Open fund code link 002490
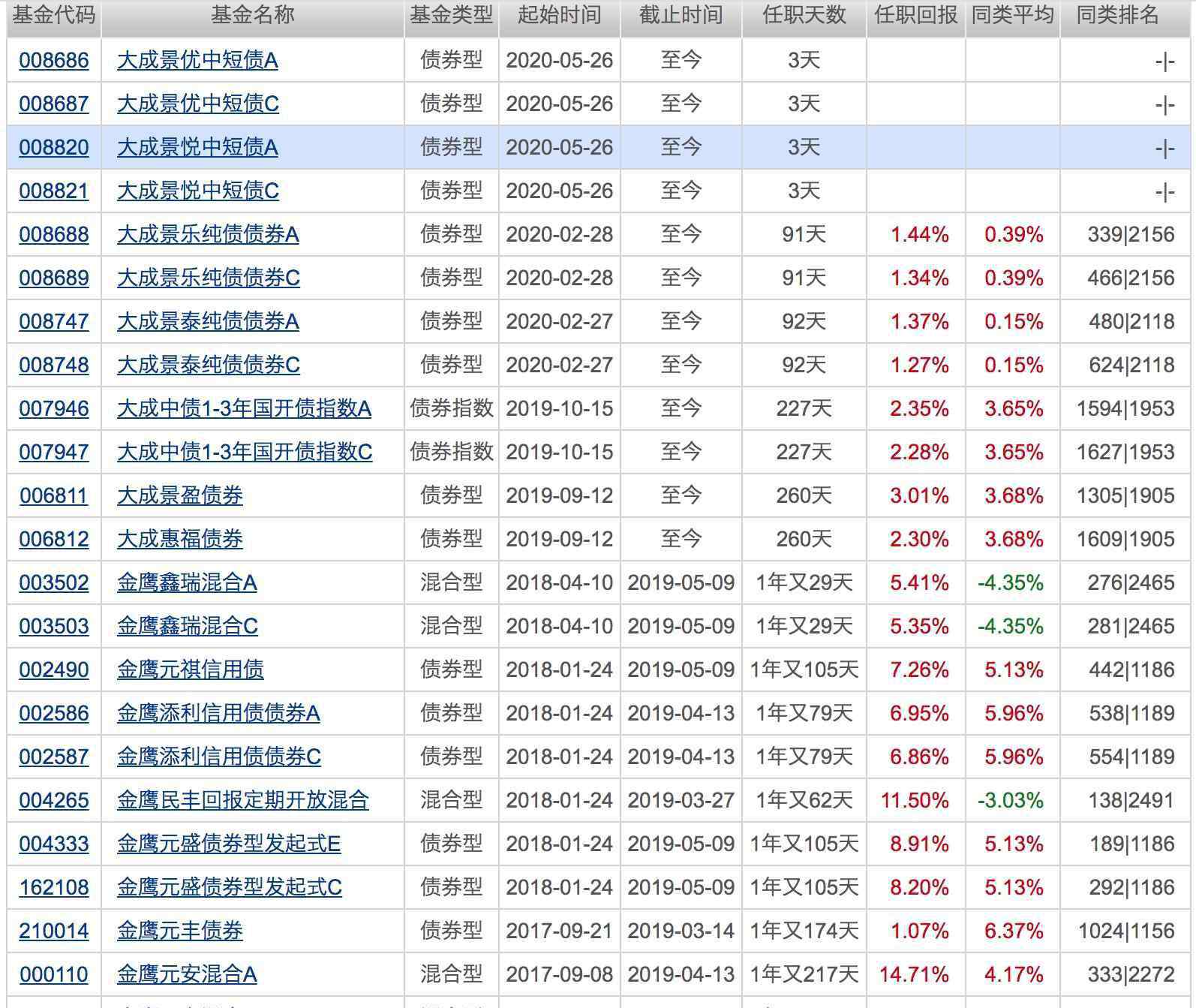 click(x=54, y=669)
